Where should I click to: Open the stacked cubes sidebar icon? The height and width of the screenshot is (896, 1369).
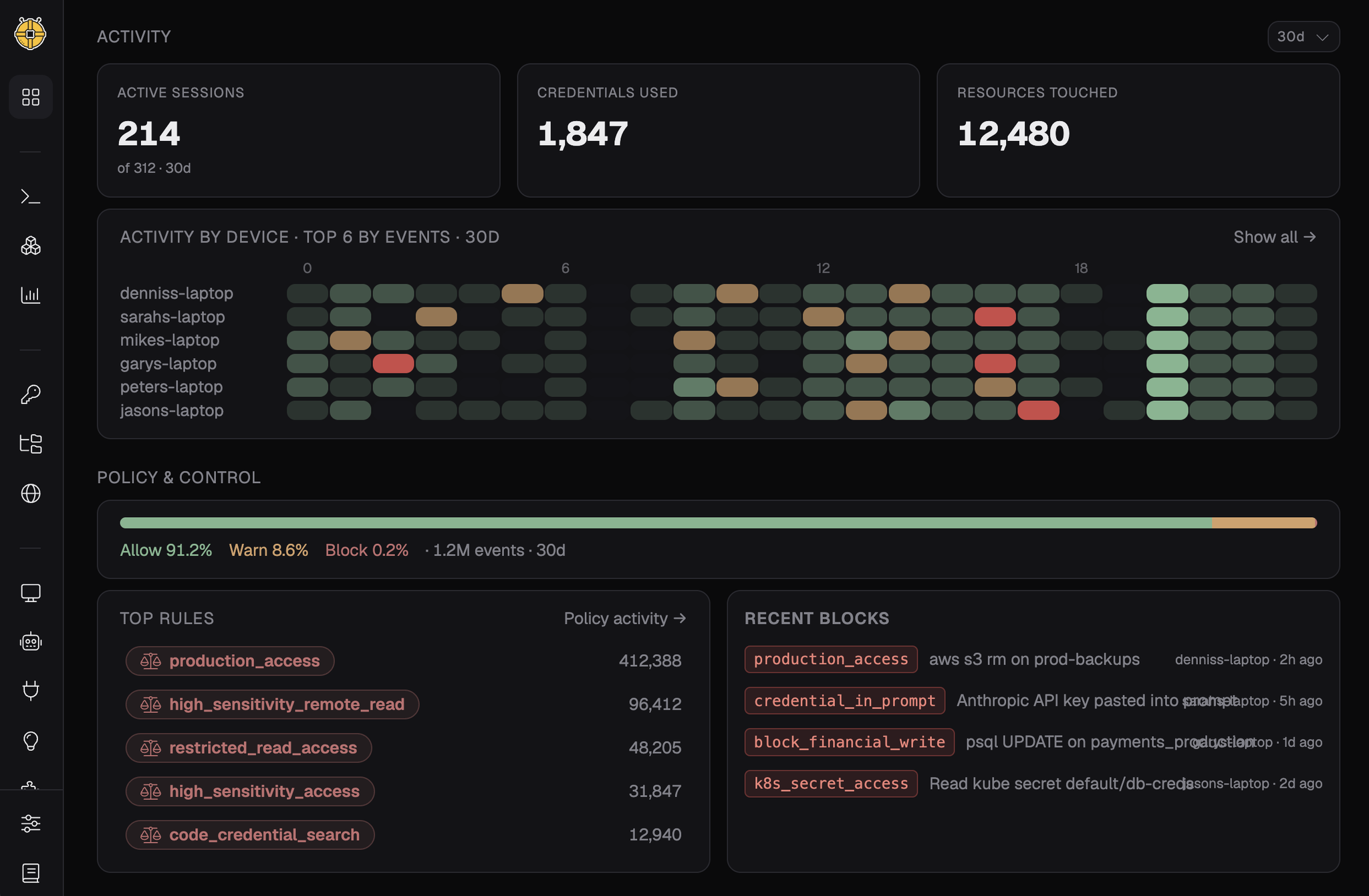(31, 246)
